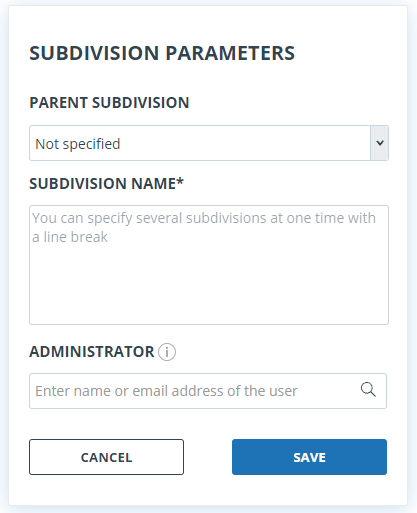Image resolution: width=417 pixels, height=513 pixels.
Task: Click the Subdivision Parameters heading
Action: point(162,53)
